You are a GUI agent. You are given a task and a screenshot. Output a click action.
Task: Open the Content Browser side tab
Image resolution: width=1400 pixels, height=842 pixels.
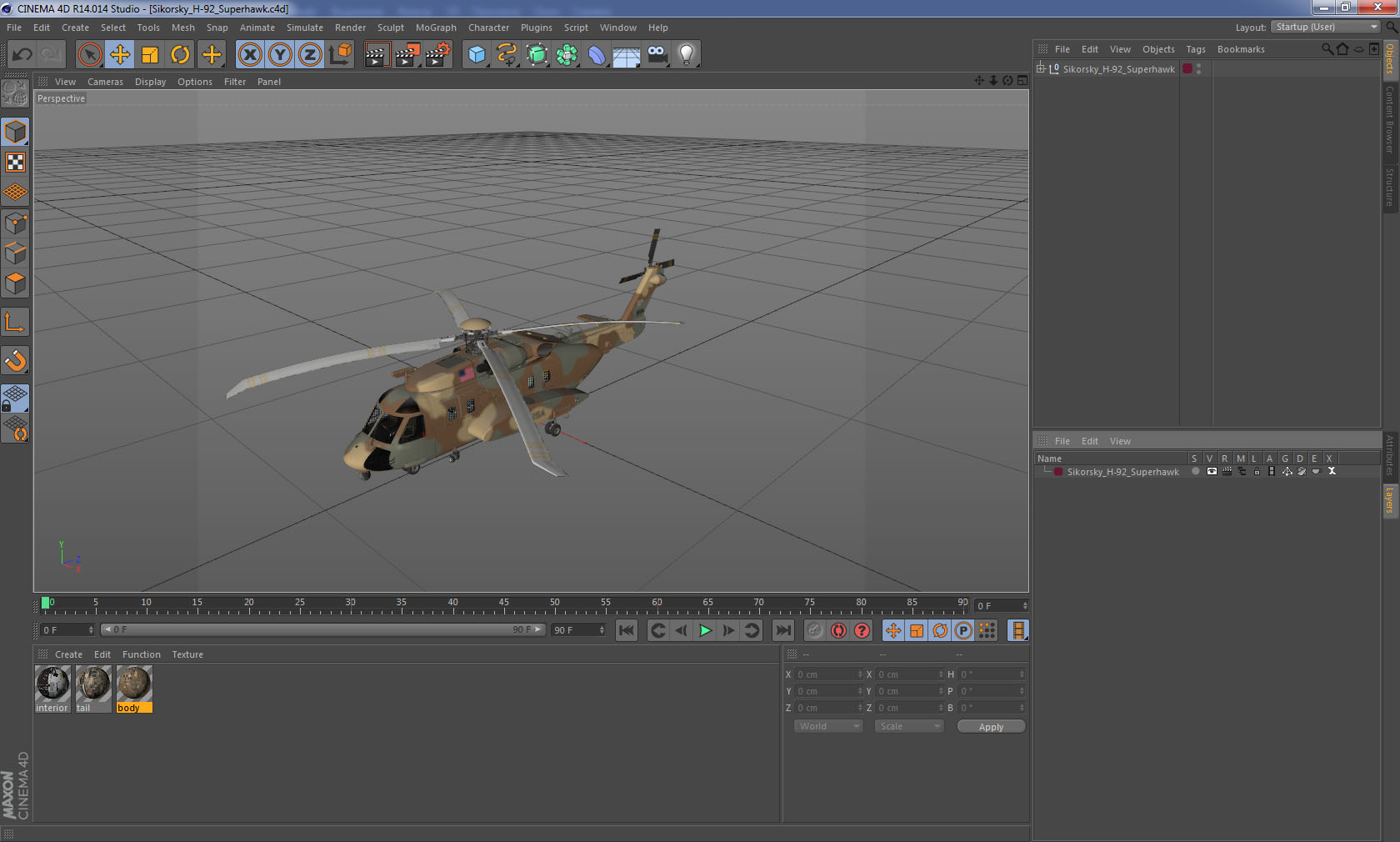coord(1390,120)
